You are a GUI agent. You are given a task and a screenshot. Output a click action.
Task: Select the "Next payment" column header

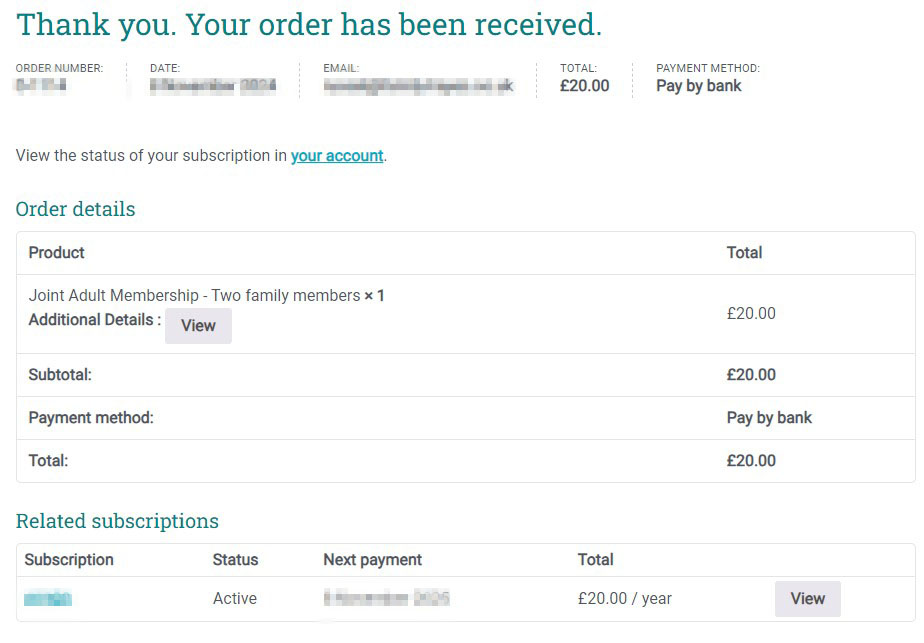(x=372, y=560)
